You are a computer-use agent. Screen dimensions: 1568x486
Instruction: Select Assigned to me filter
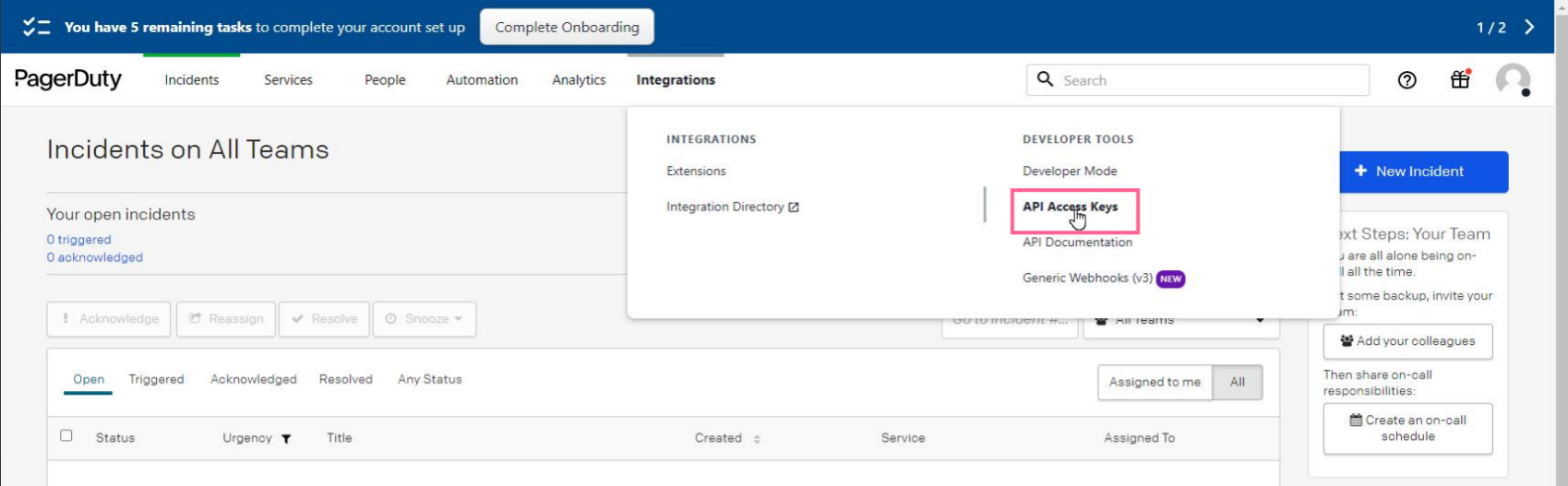1155,382
